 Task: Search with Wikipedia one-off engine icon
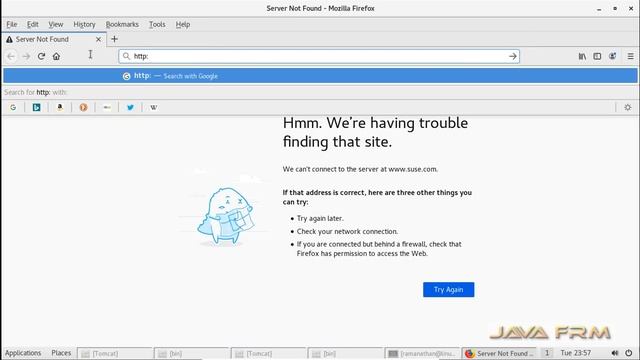click(153, 107)
